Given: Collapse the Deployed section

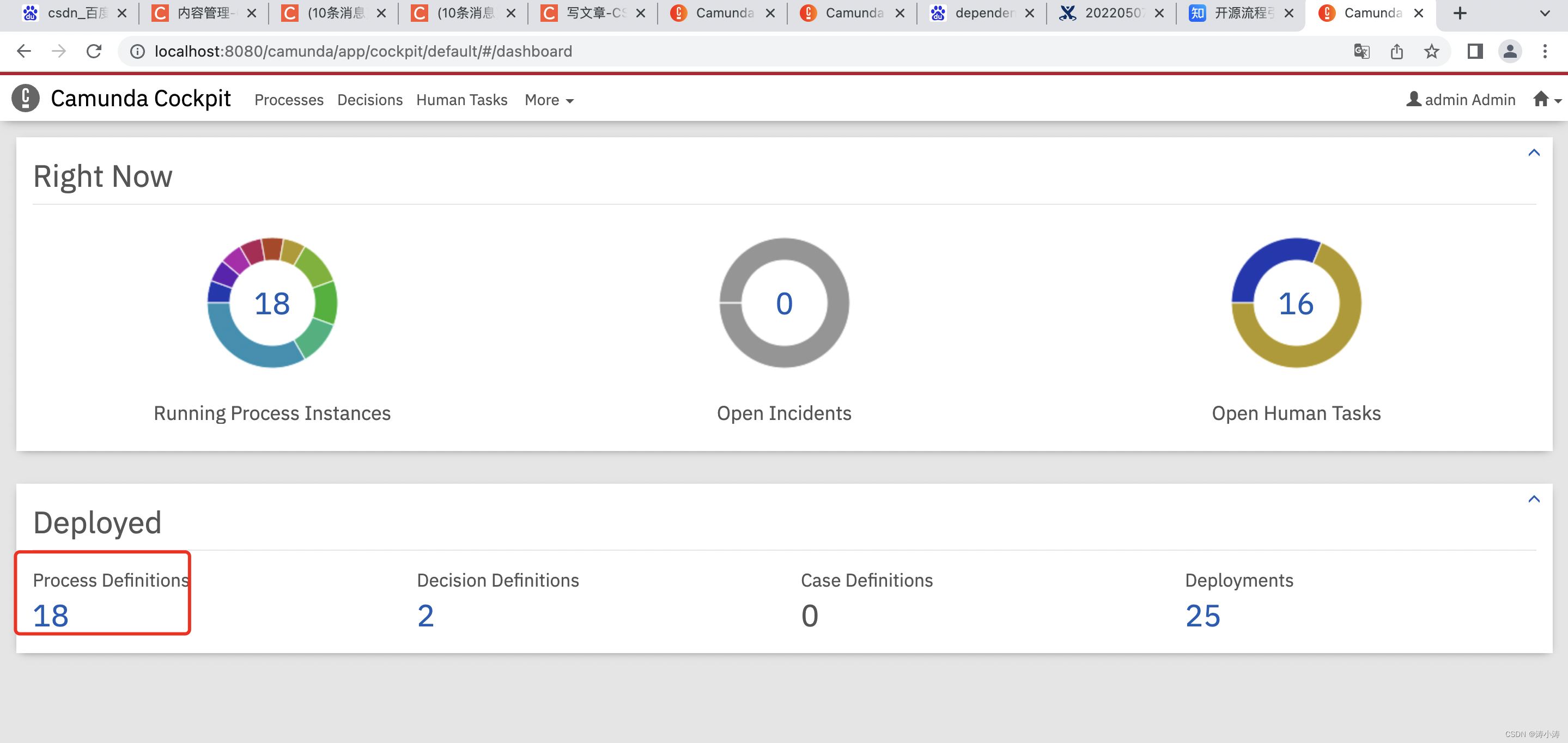Looking at the screenshot, I should (x=1534, y=499).
